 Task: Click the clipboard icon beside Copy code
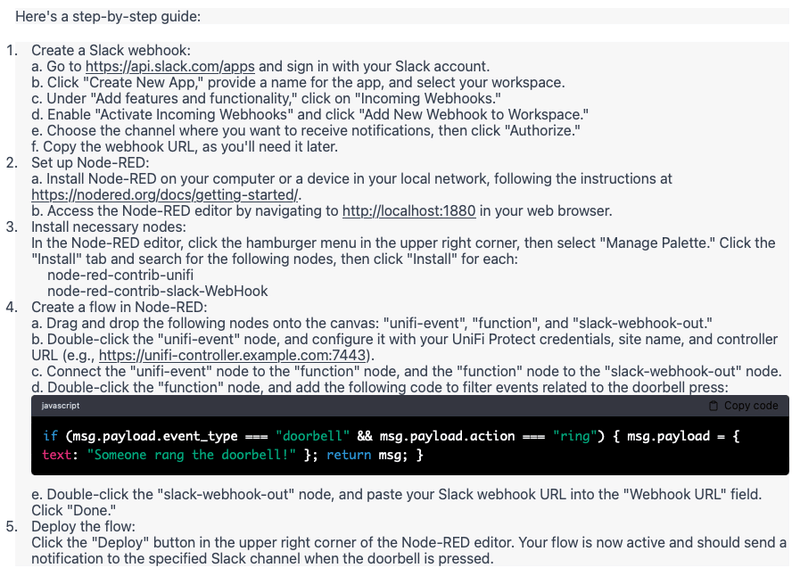pos(713,406)
